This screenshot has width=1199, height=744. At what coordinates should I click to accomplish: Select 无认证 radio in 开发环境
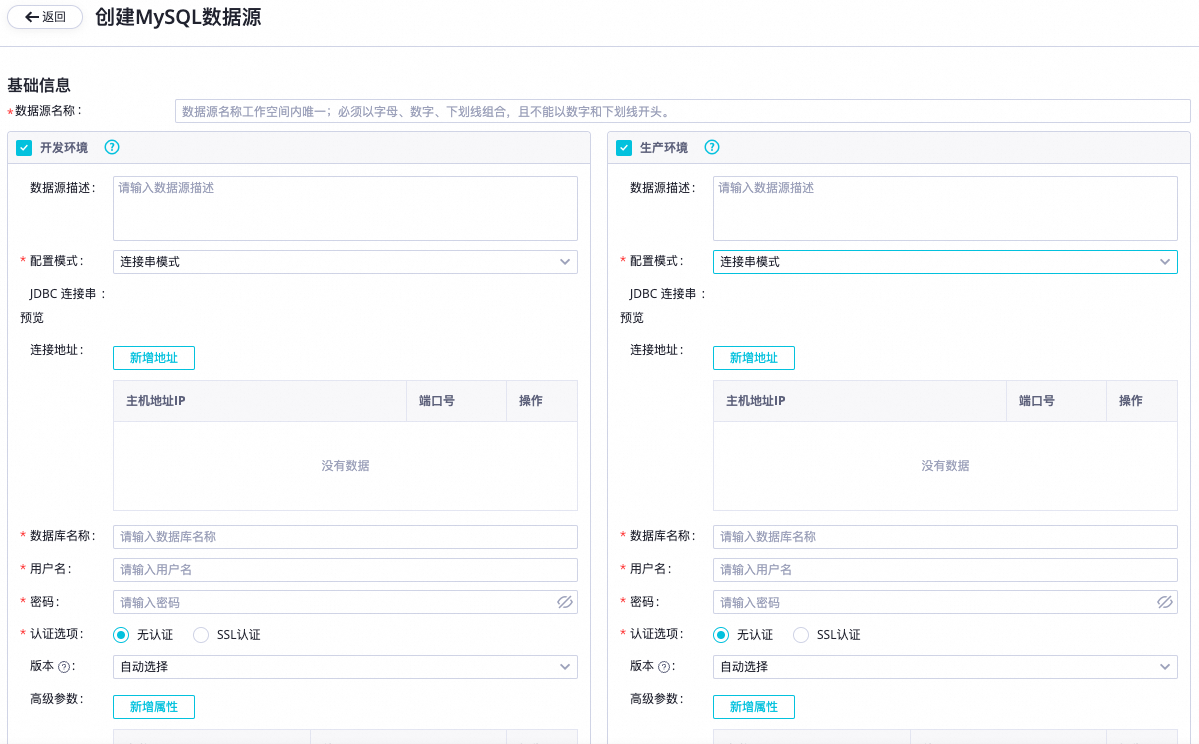tap(121, 635)
